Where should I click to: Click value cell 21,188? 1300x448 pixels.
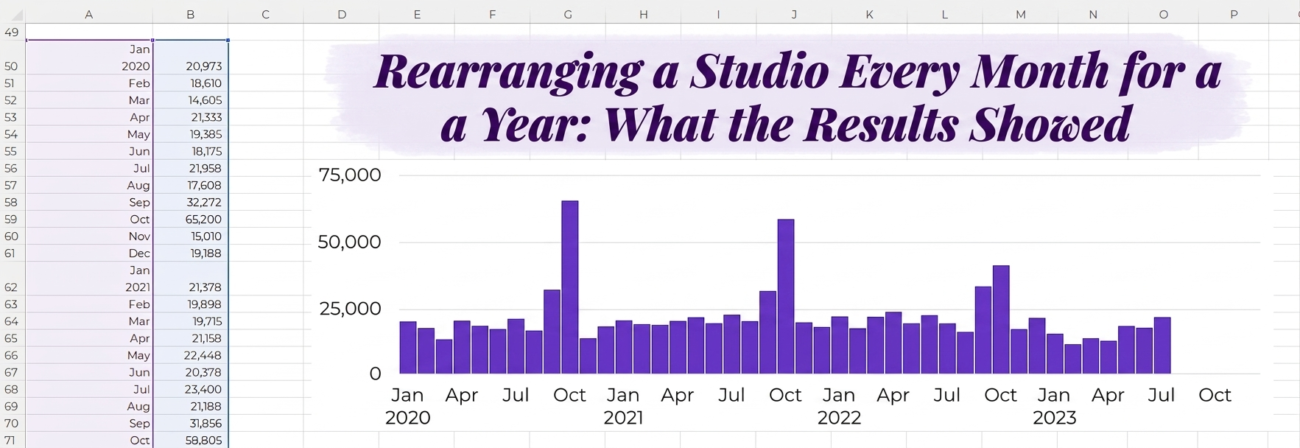click(x=190, y=406)
